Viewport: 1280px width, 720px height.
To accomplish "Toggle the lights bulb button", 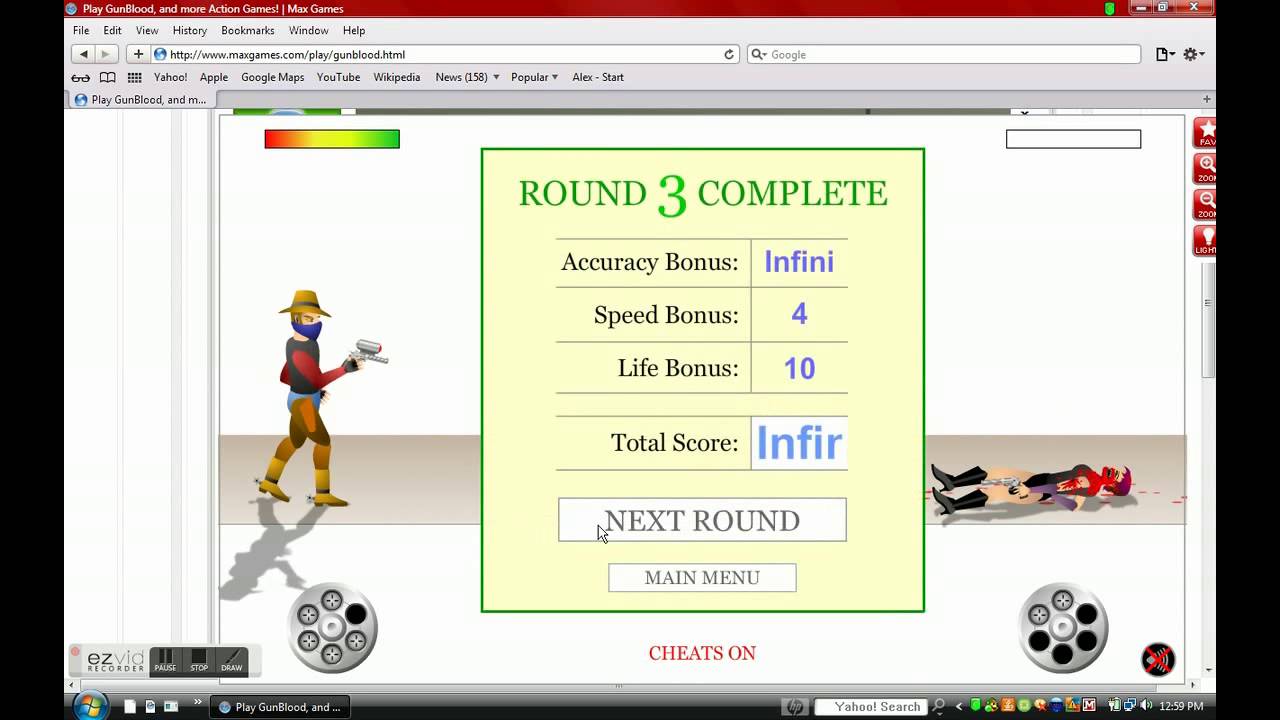I will [1205, 240].
